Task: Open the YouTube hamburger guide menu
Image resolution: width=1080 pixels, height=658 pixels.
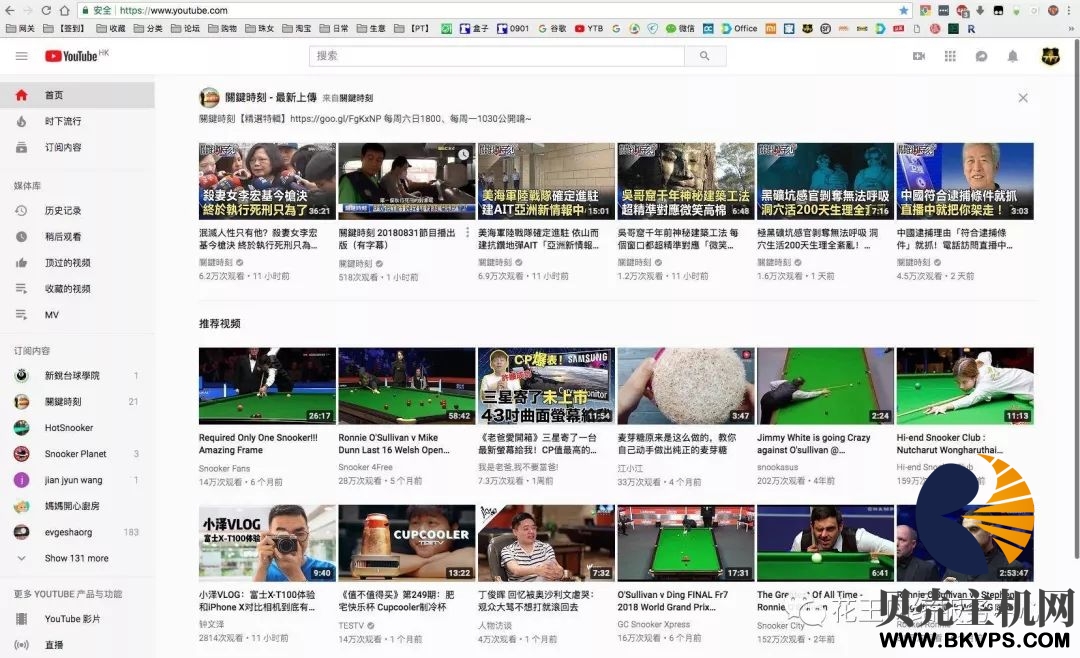Action: pyautogui.click(x=21, y=56)
